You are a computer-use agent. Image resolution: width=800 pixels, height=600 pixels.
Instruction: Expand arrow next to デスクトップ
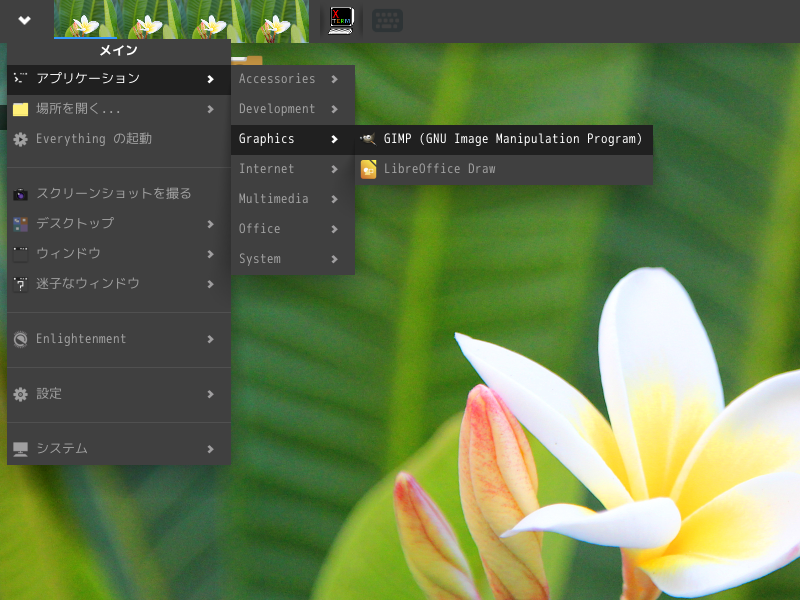pyautogui.click(x=210, y=224)
